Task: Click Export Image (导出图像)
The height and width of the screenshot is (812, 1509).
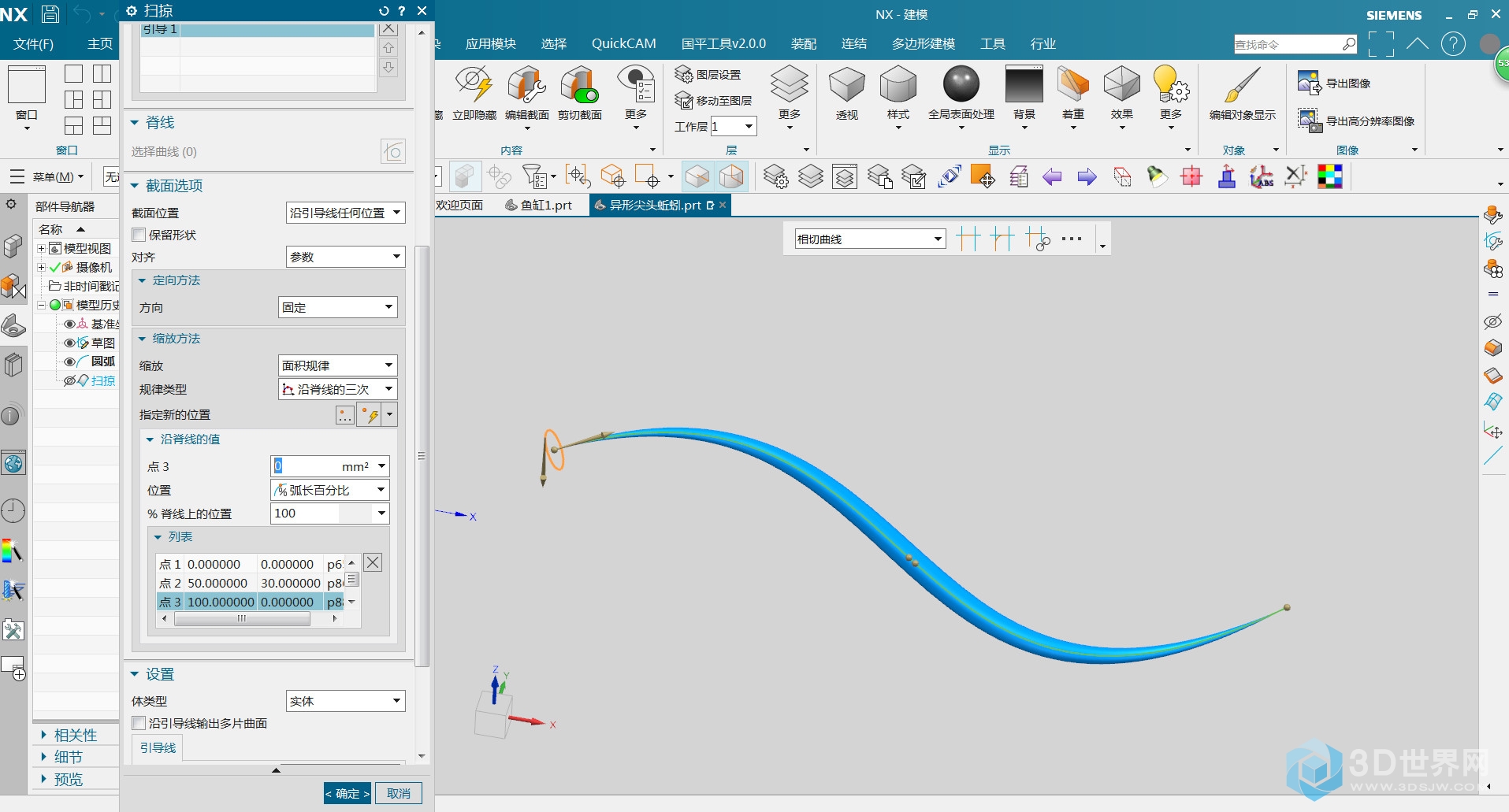Action: click(x=1335, y=83)
